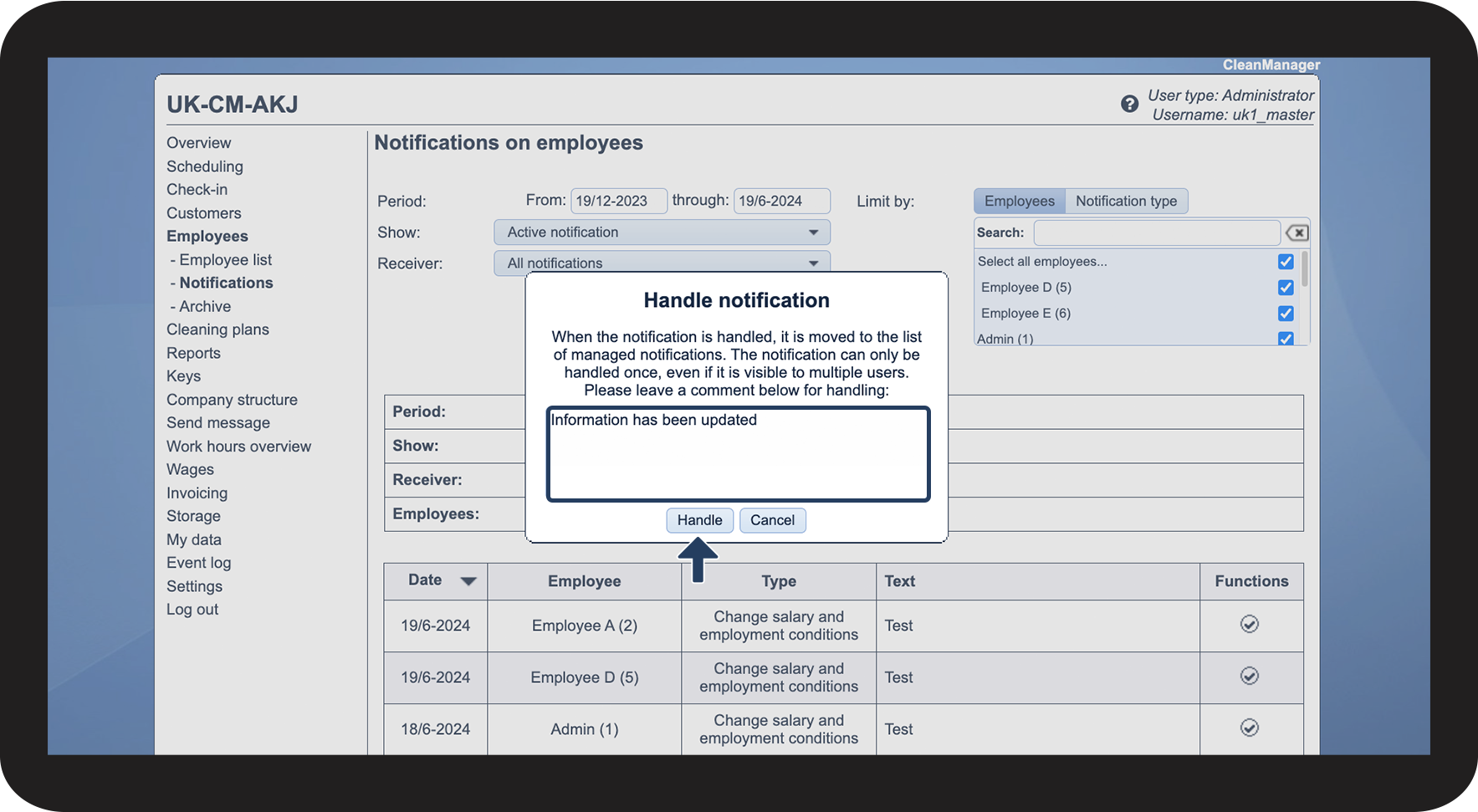Toggle the Employee E (6) checkbox
The width and height of the screenshot is (1478, 812).
(x=1286, y=314)
